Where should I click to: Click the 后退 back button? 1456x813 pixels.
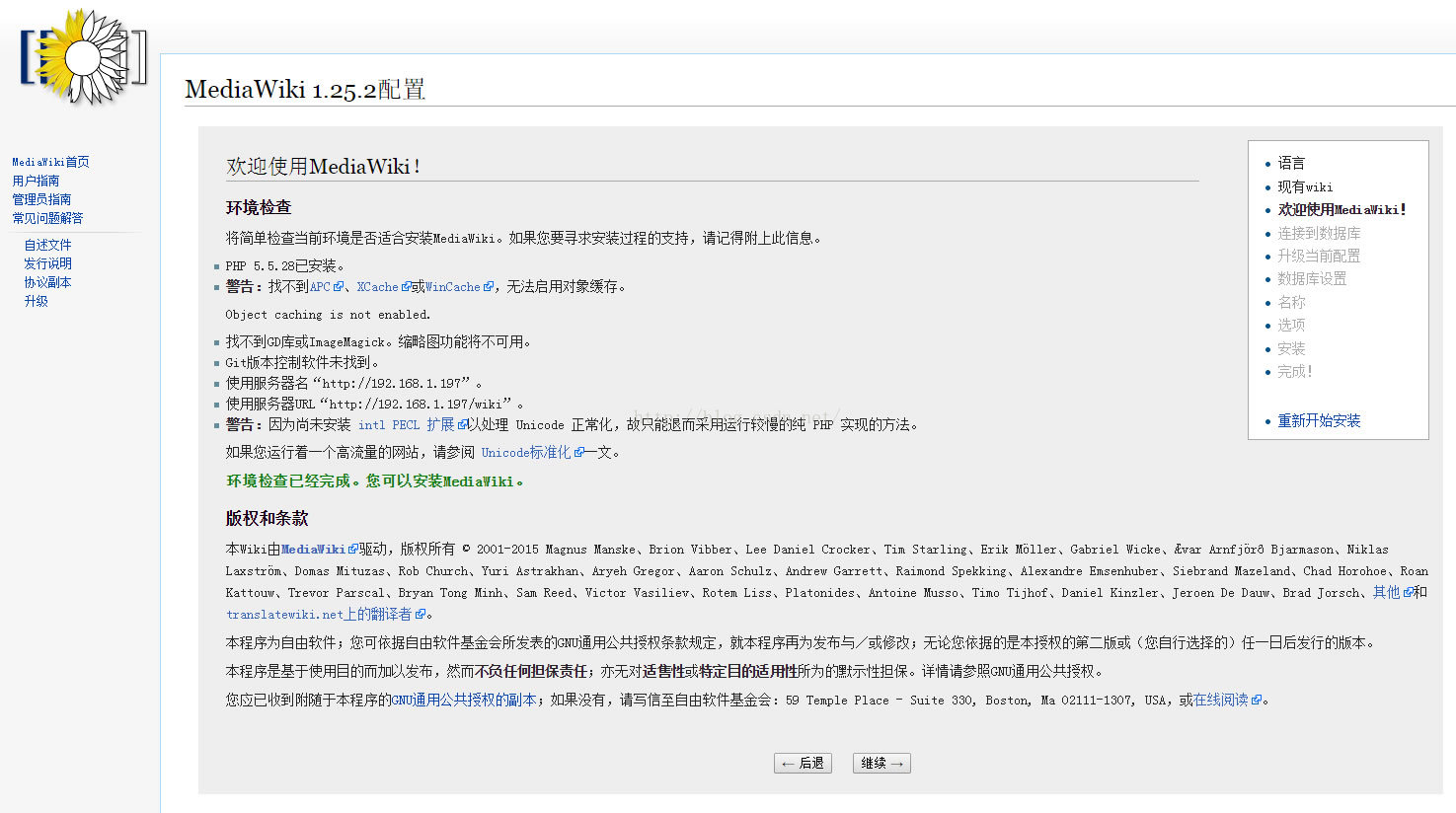click(803, 764)
